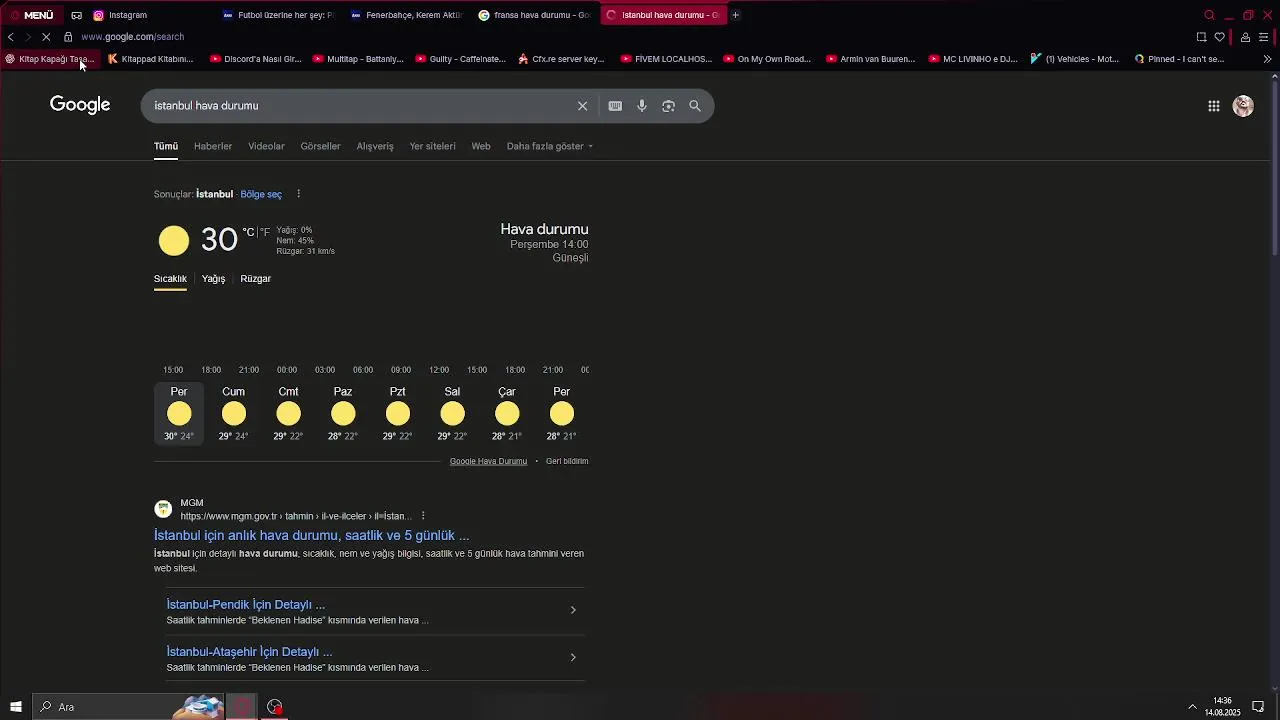Bookmark this page with the heart icon
Screen dimensions: 1280x720
click(x=1219, y=37)
